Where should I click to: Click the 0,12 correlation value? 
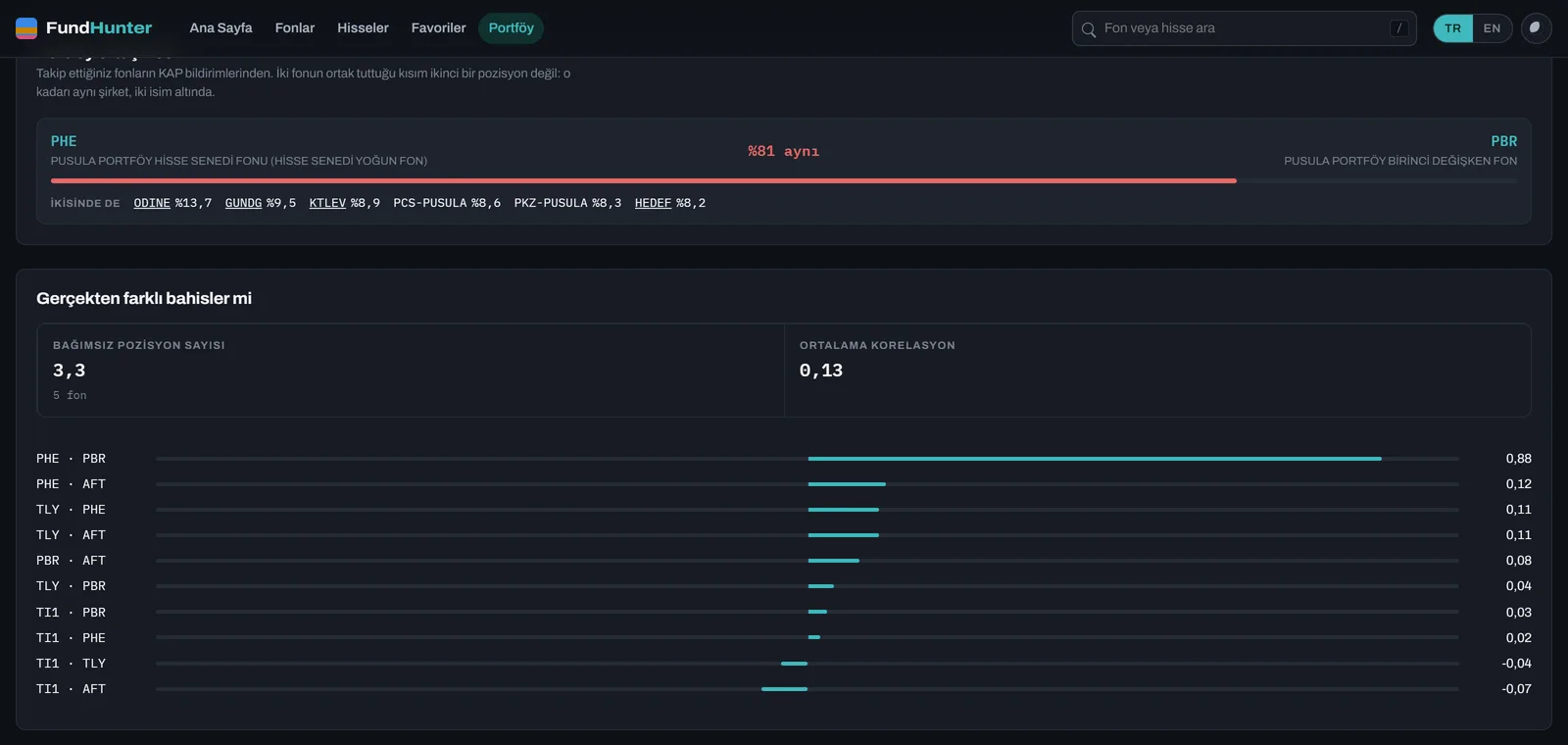click(x=1518, y=484)
